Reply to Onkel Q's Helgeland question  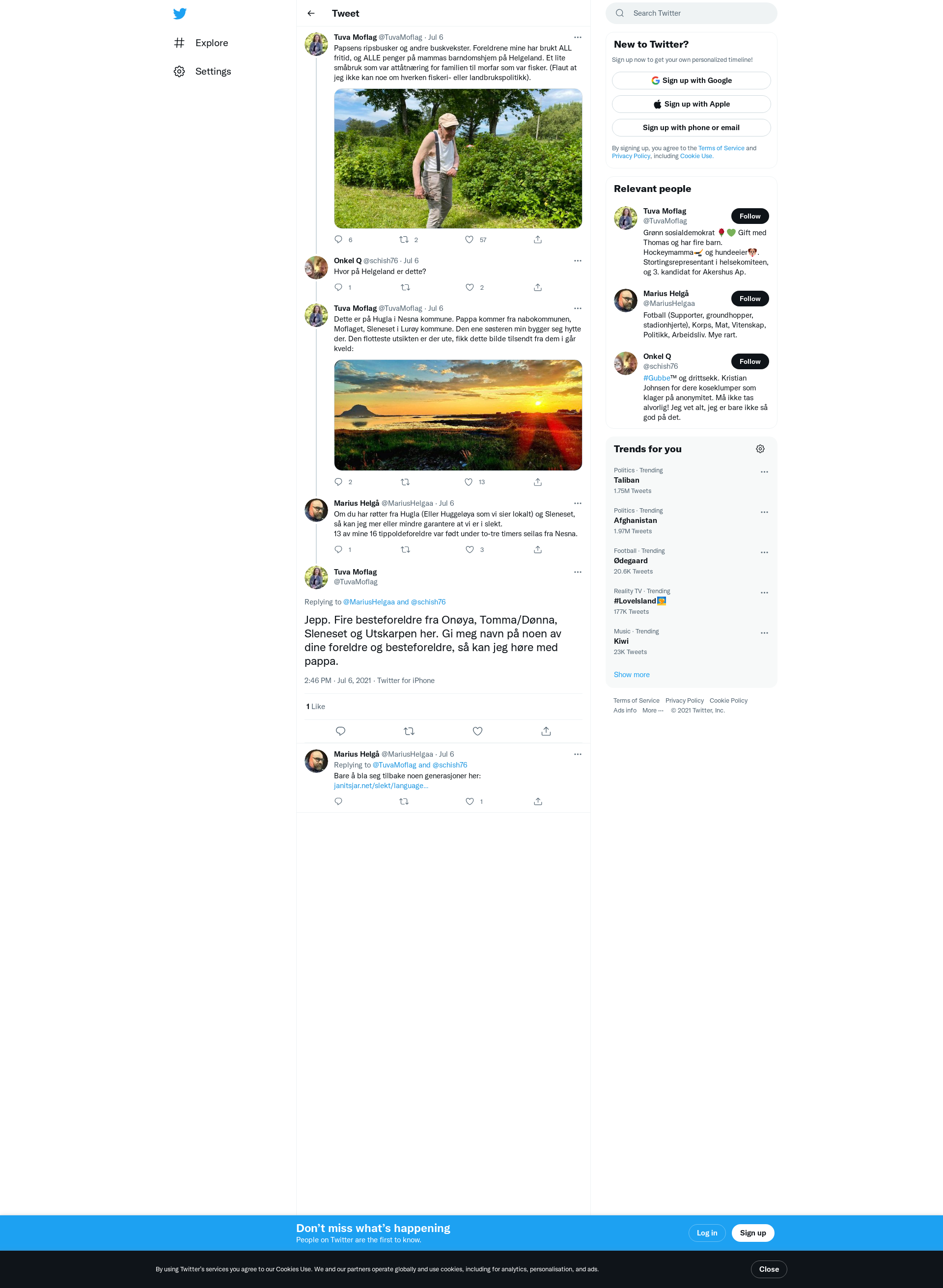pyautogui.click(x=338, y=287)
